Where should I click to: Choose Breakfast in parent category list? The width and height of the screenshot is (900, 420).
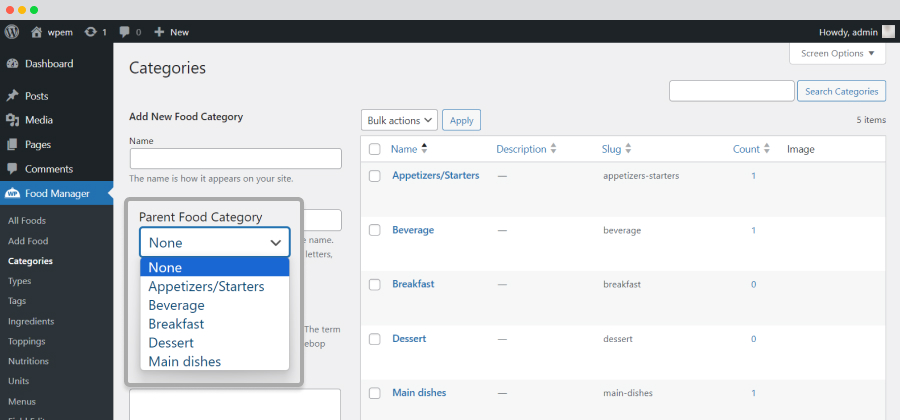point(215,324)
